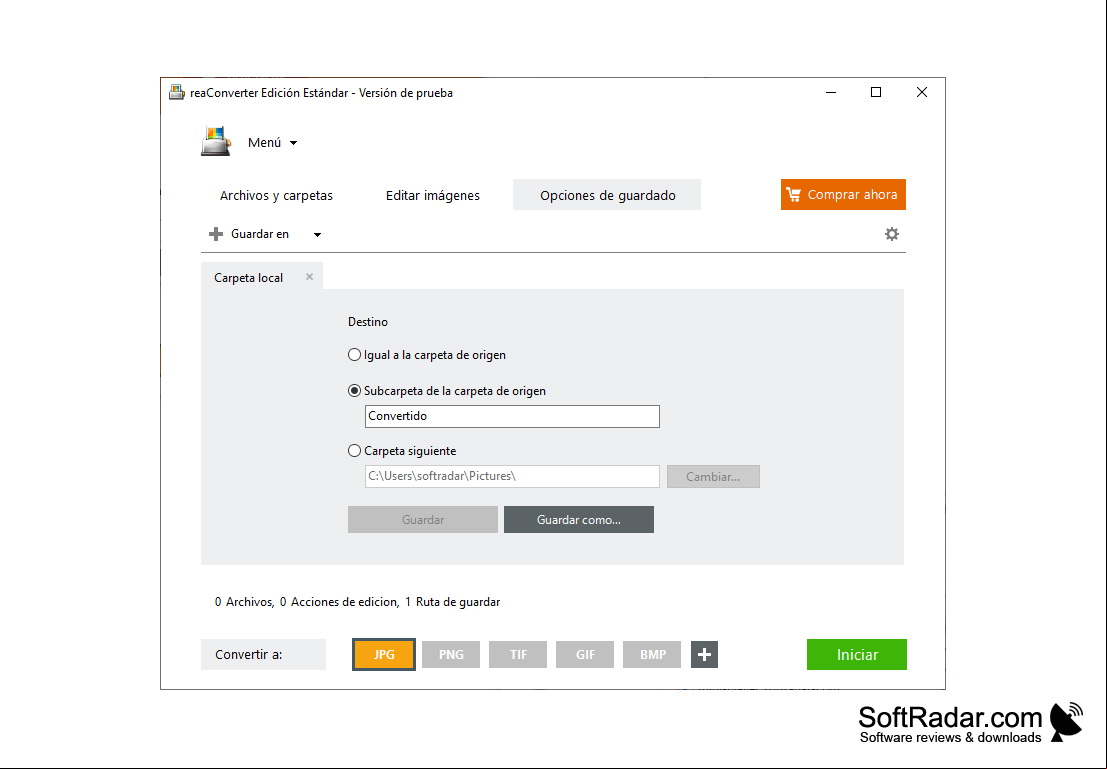Choose JPG output format
1107x769 pixels.
(384, 655)
